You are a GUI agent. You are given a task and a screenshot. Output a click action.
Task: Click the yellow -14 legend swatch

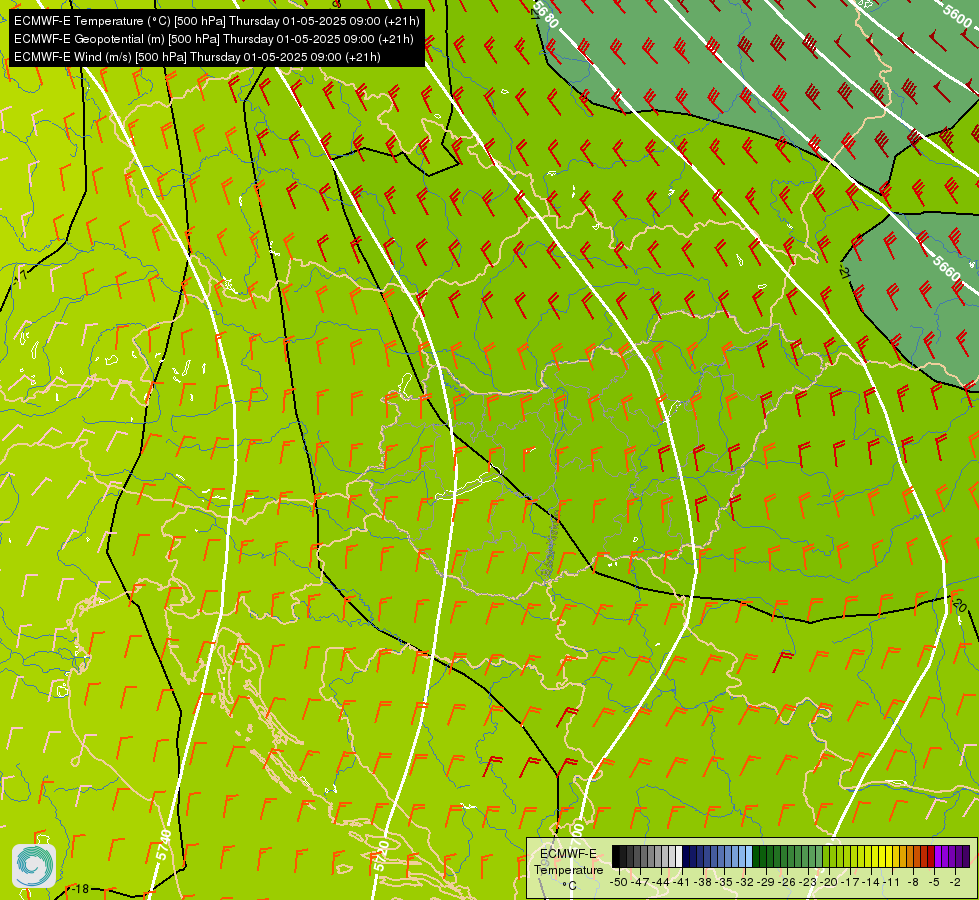(x=868, y=856)
